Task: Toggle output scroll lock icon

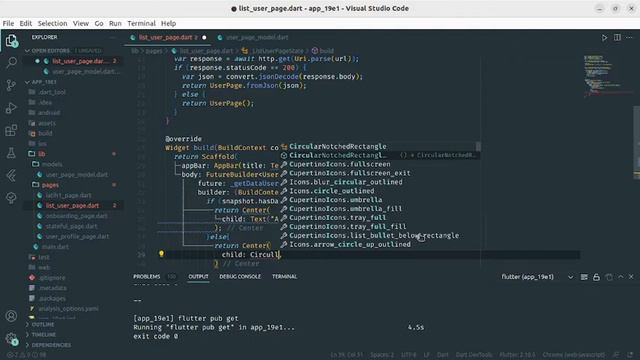Action: tap(596, 277)
